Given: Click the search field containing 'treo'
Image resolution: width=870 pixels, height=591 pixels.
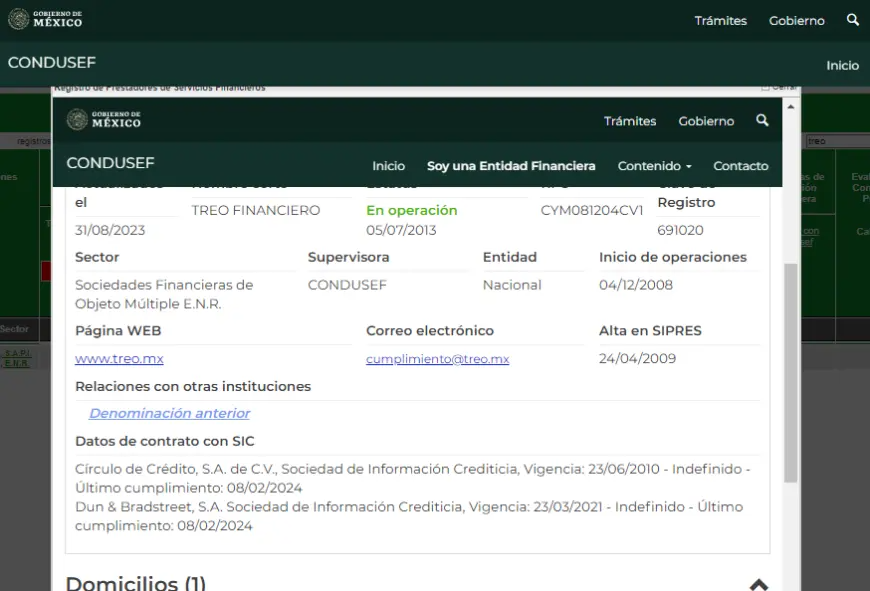Looking at the screenshot, I should click(835, 141).
